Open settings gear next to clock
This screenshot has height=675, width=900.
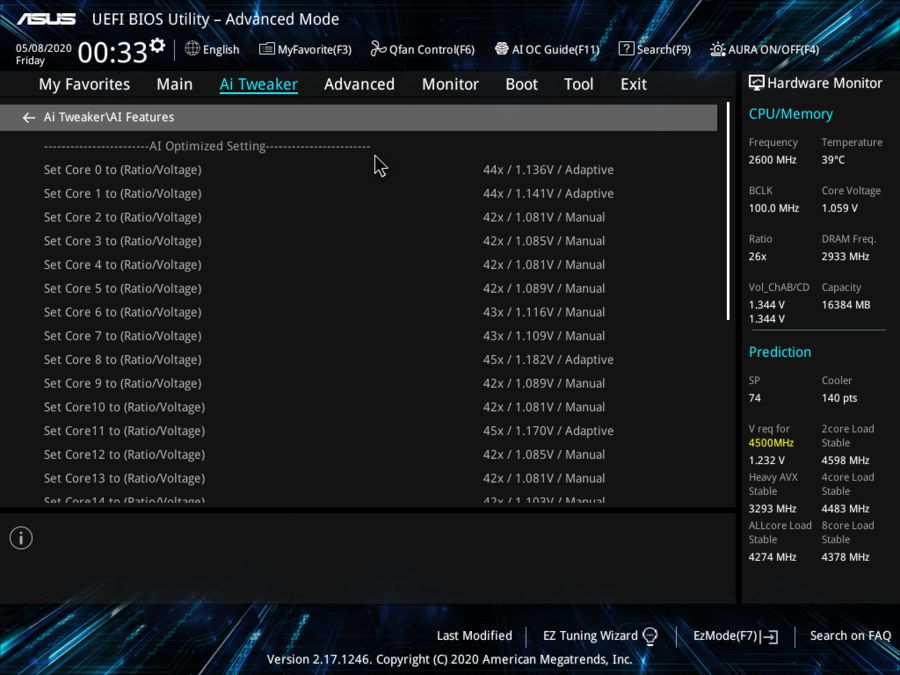(x=157, y=45)
